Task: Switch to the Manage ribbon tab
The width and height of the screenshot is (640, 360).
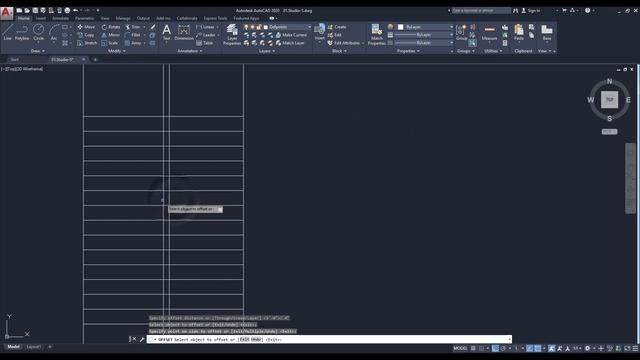Action: tap(122, 18)
